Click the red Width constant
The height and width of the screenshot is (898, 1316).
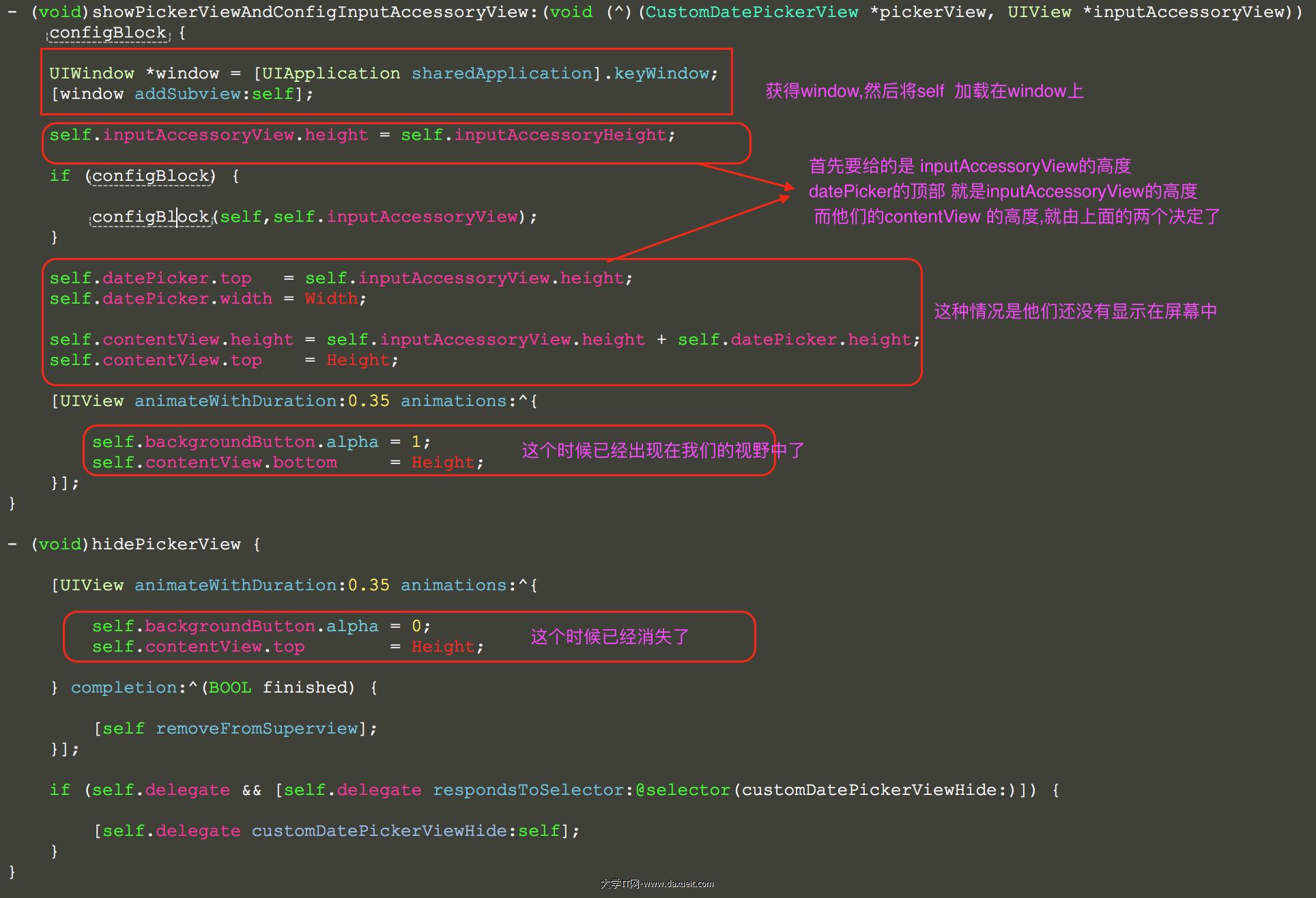331,299
